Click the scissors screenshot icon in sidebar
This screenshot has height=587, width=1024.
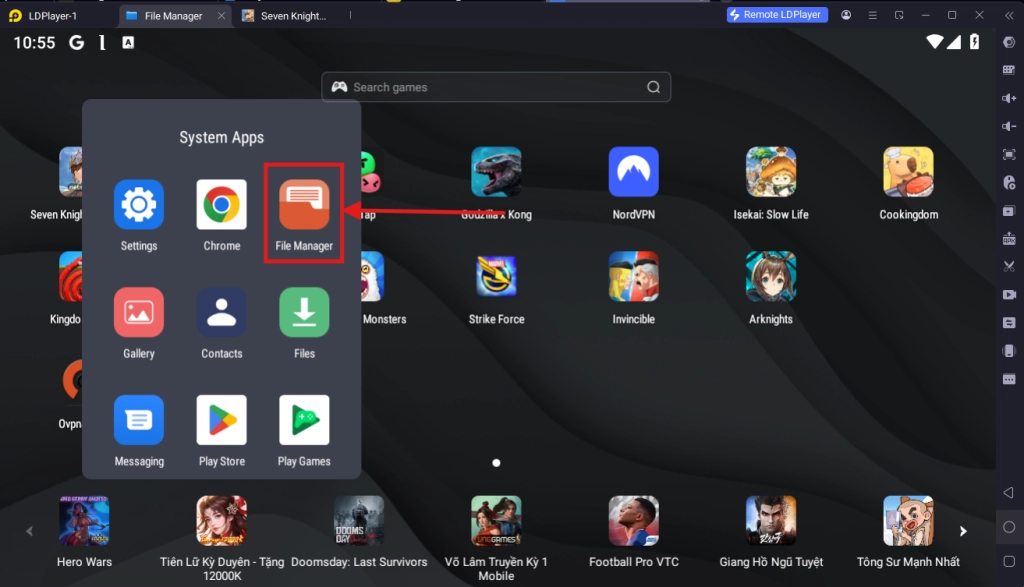[1009, 266]
